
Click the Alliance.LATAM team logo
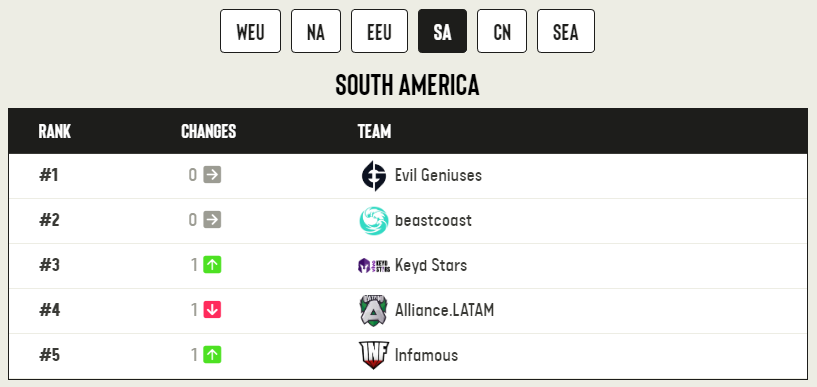coord(374,310)
